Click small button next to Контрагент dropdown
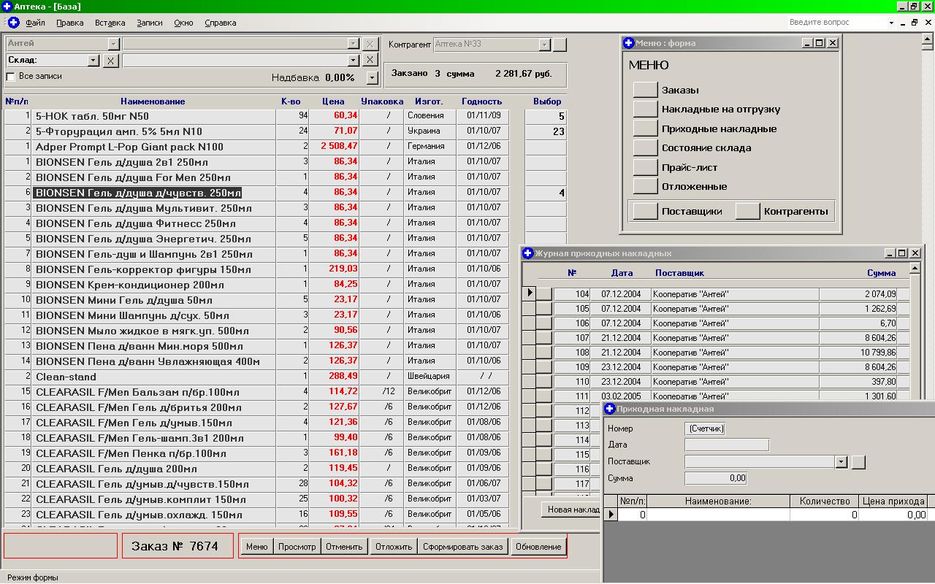The height and width of the screenshot is (584, 935). pos(559,44)
